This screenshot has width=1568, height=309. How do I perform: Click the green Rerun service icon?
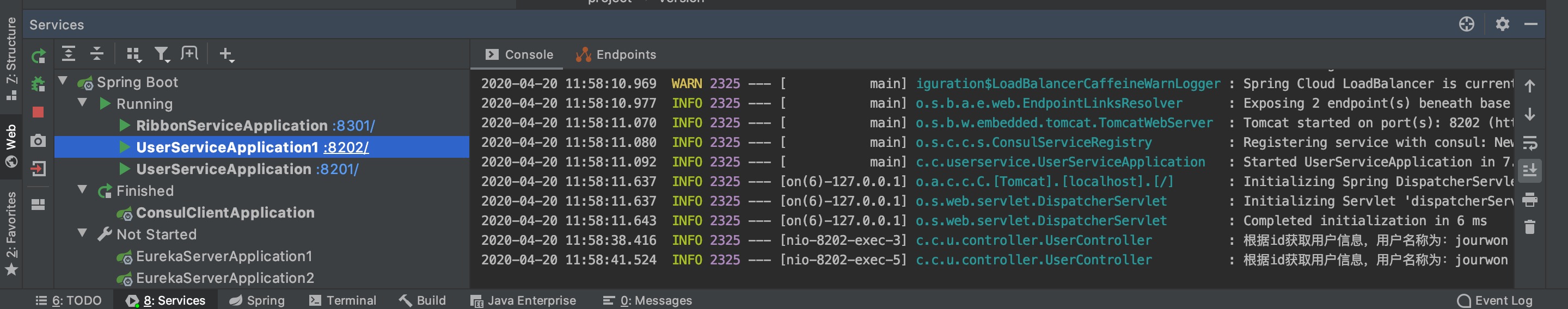coord(38,56)
